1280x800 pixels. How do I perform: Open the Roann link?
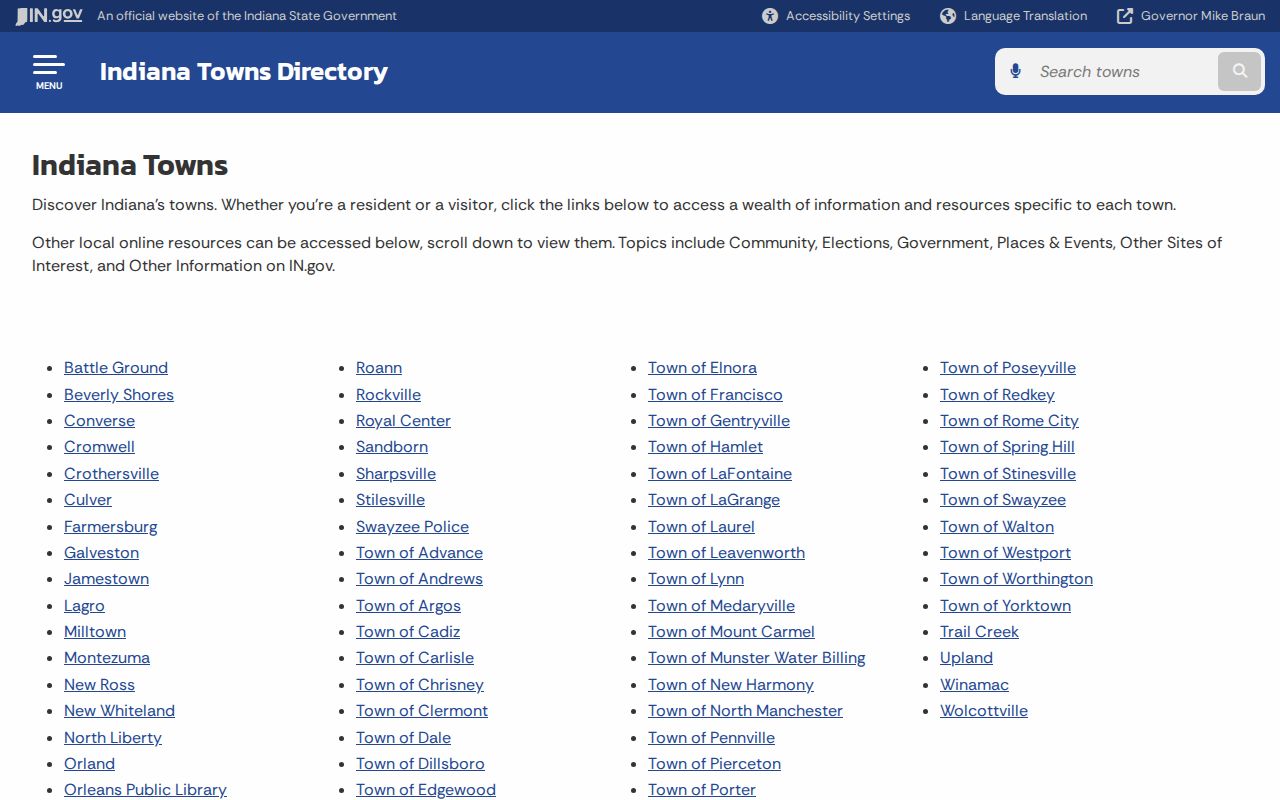point(379,368)
